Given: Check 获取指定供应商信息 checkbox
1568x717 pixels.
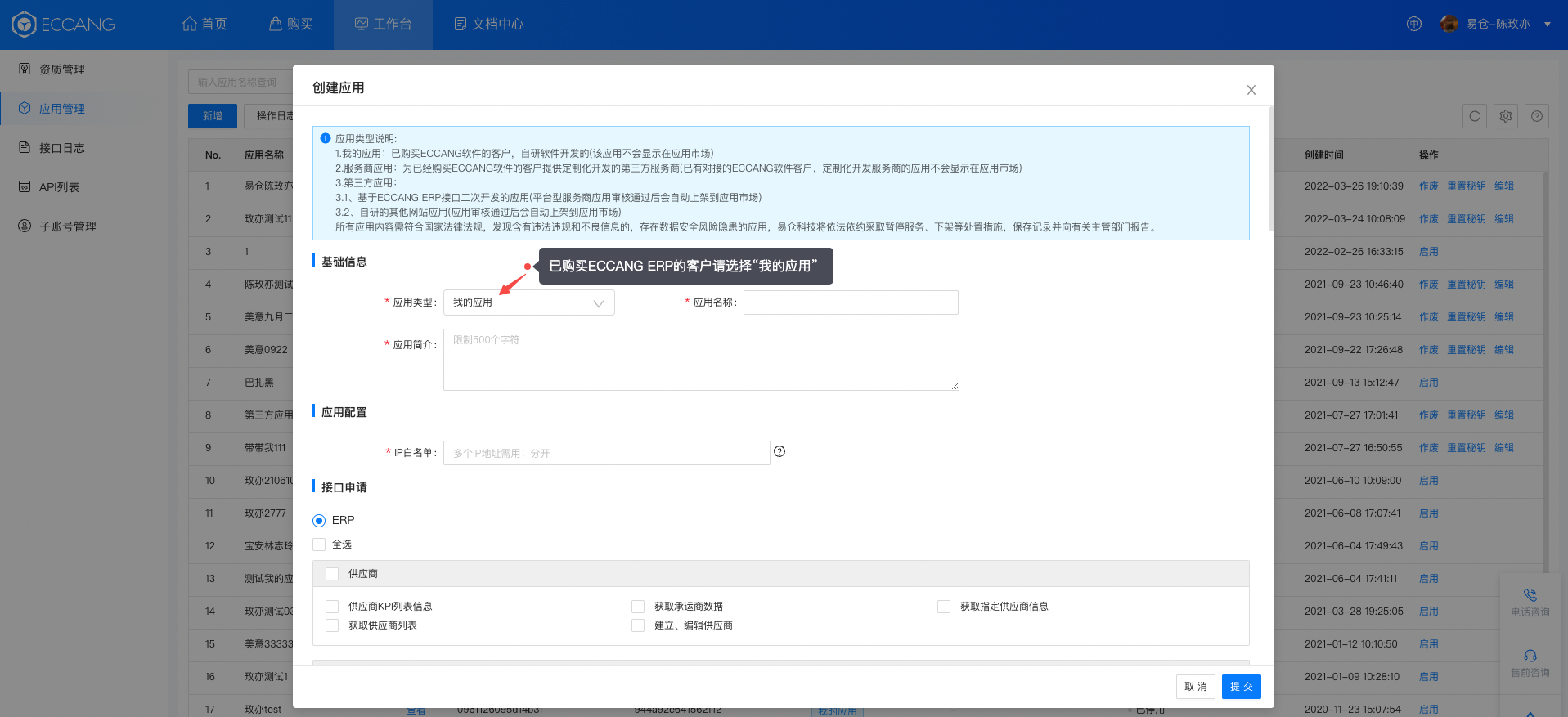Looking at the screenshot, I should coord(944,607).
